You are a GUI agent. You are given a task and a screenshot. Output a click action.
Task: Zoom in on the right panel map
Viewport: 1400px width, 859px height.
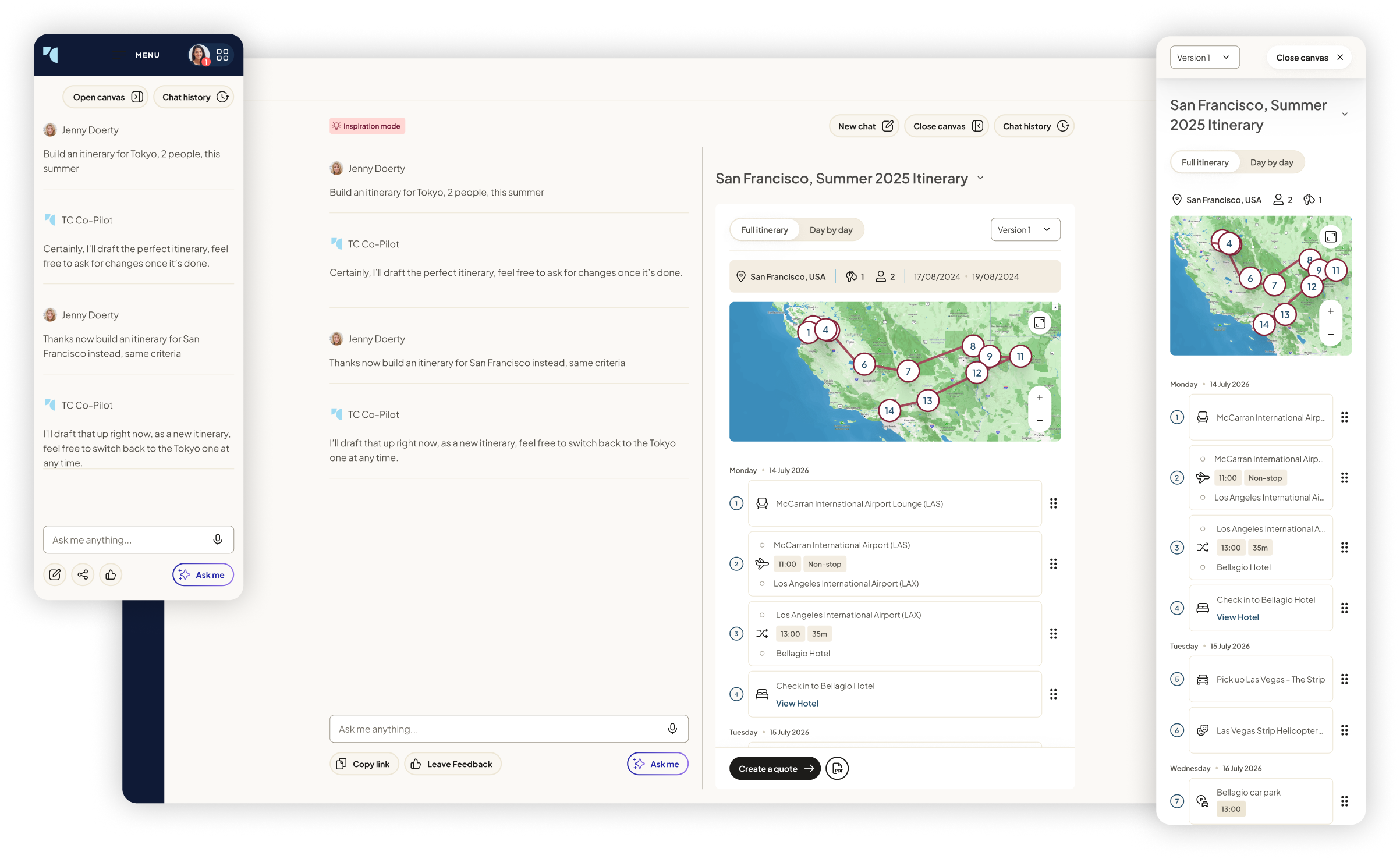1331,311
